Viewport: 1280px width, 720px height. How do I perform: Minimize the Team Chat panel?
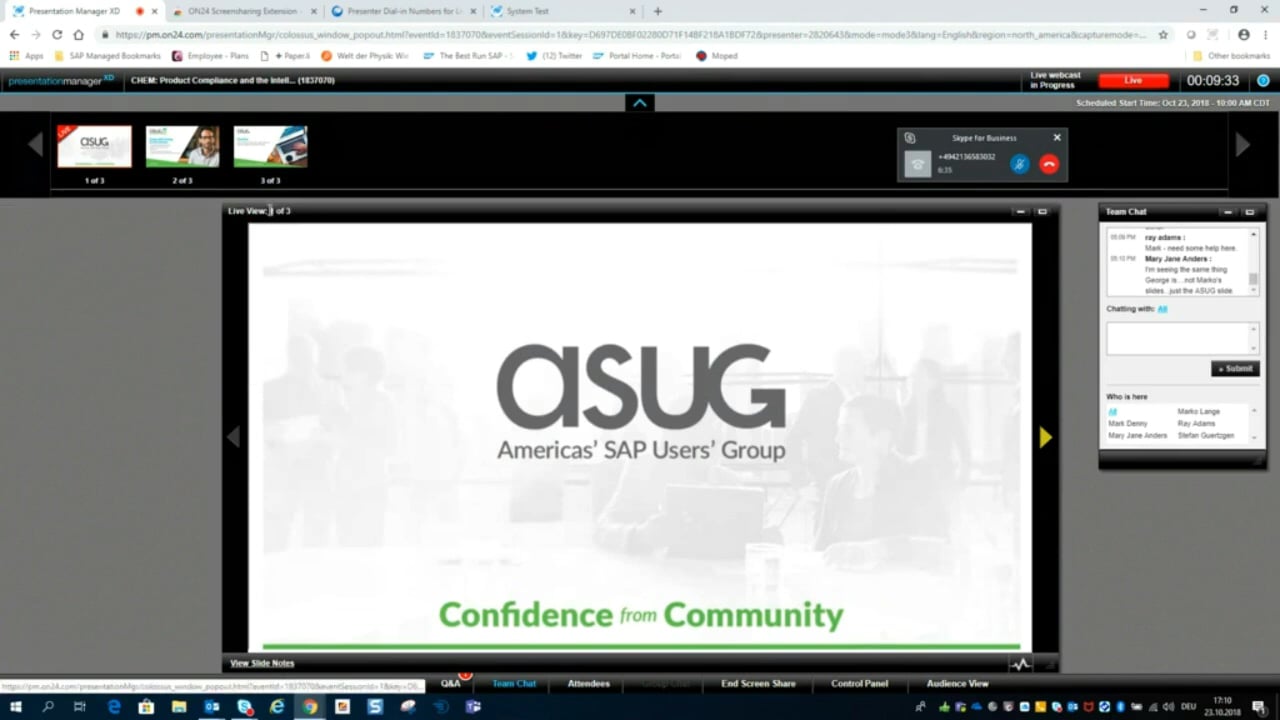pyautogui.click(x=1228, y=212)
